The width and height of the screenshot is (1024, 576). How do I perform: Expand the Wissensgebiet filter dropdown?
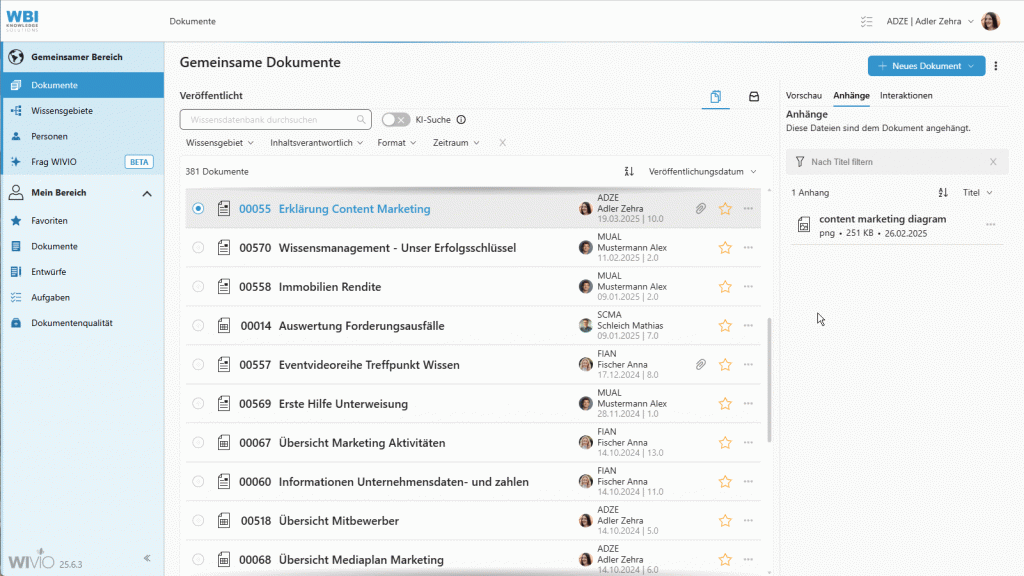click(x=220, y=143)
